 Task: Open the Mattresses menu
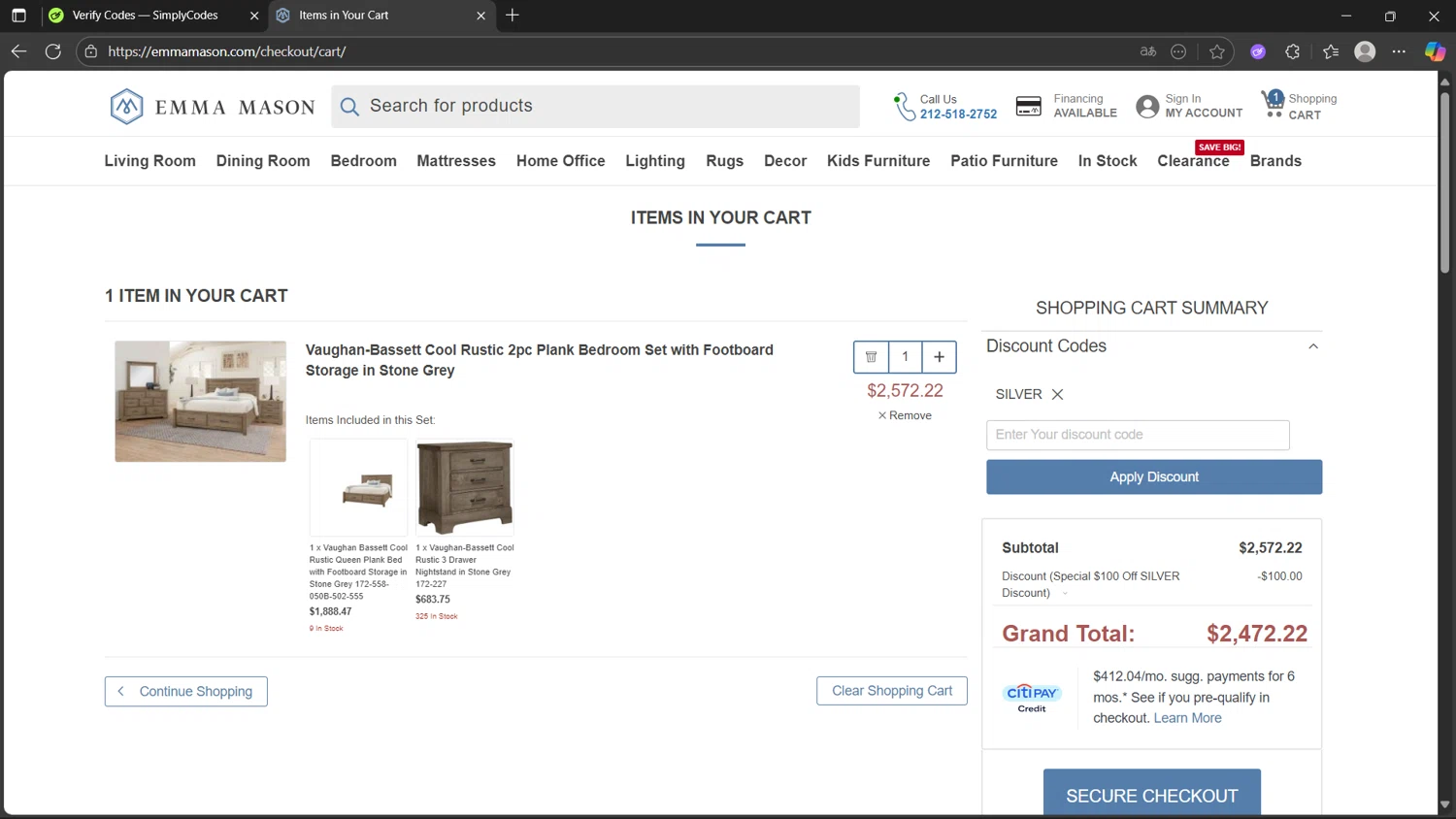pos(456,161)
